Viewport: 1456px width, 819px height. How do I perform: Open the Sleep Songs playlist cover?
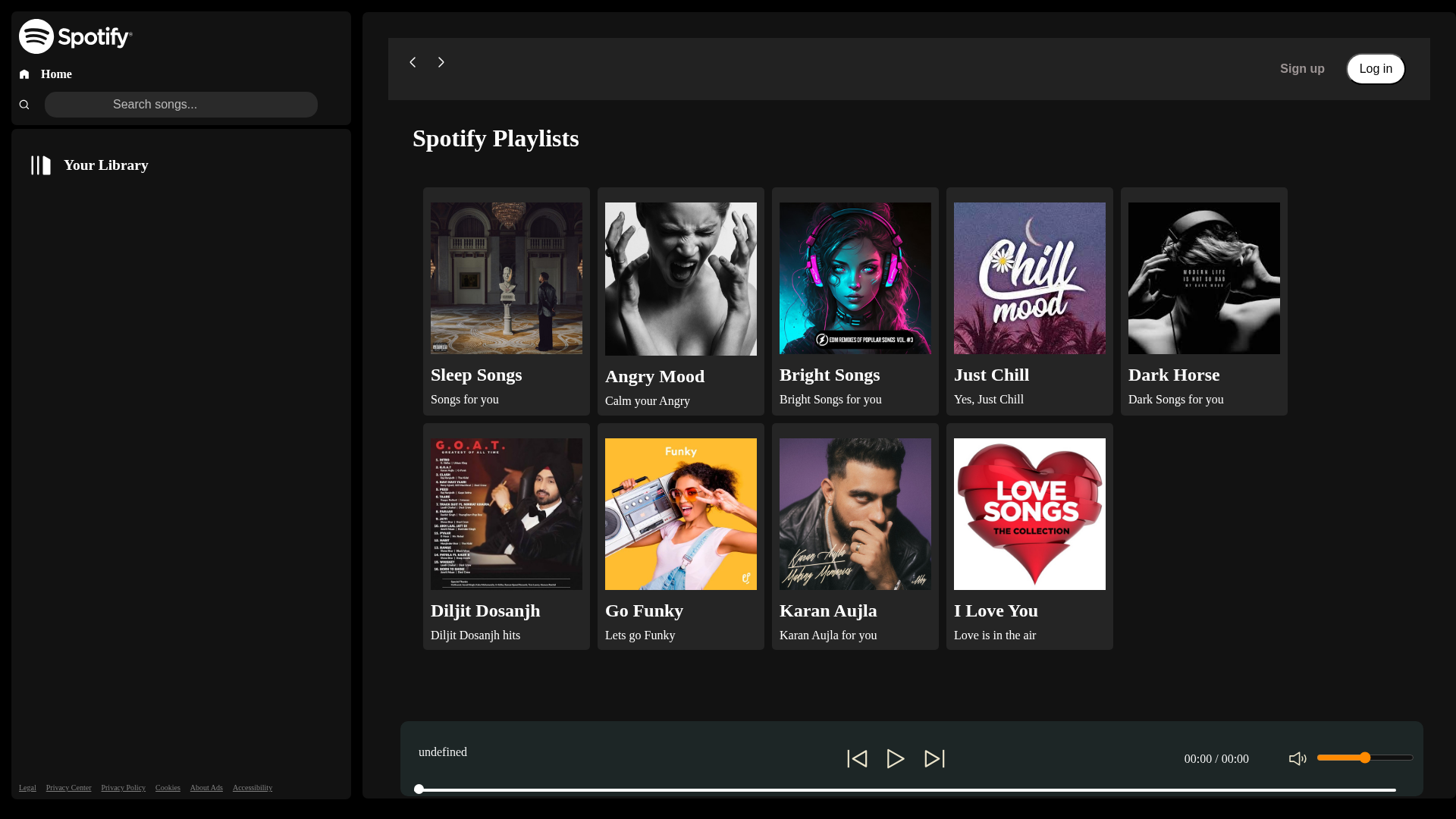(507, 278)
